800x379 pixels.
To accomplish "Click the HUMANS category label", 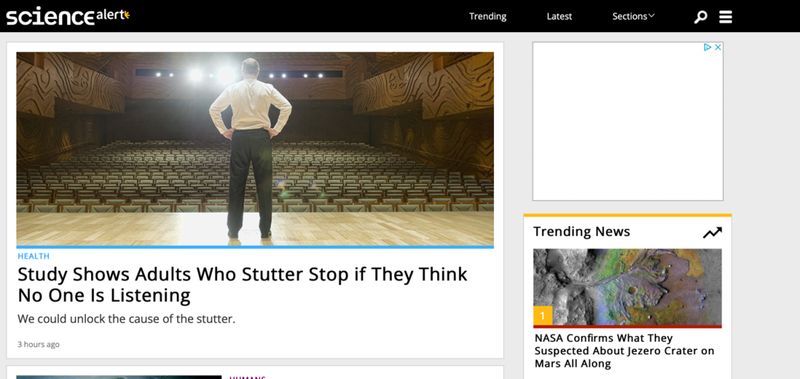I will (x=247, y=377).
